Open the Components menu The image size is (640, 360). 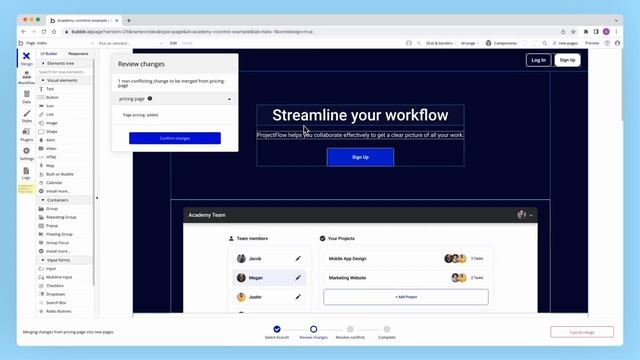(501, 43)
